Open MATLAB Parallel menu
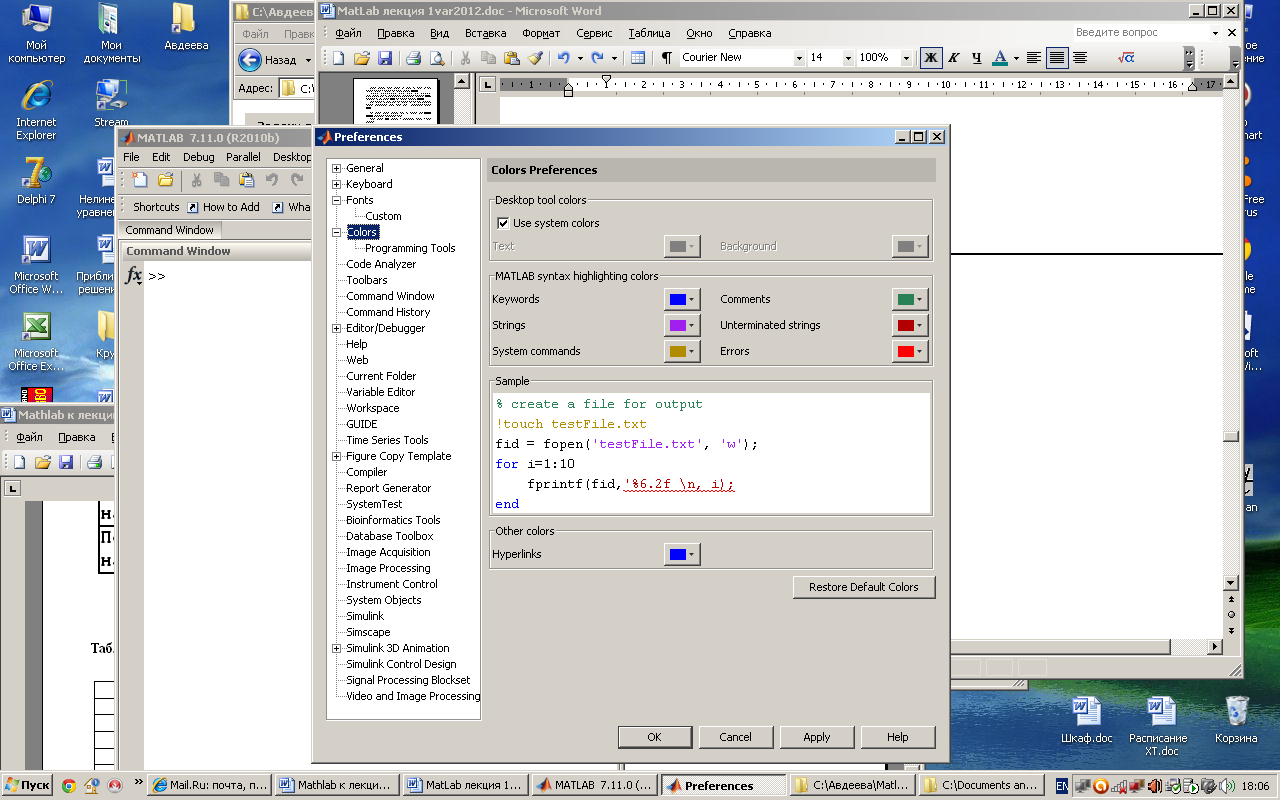The image size is (1280, 800). (x=243, y=157)
